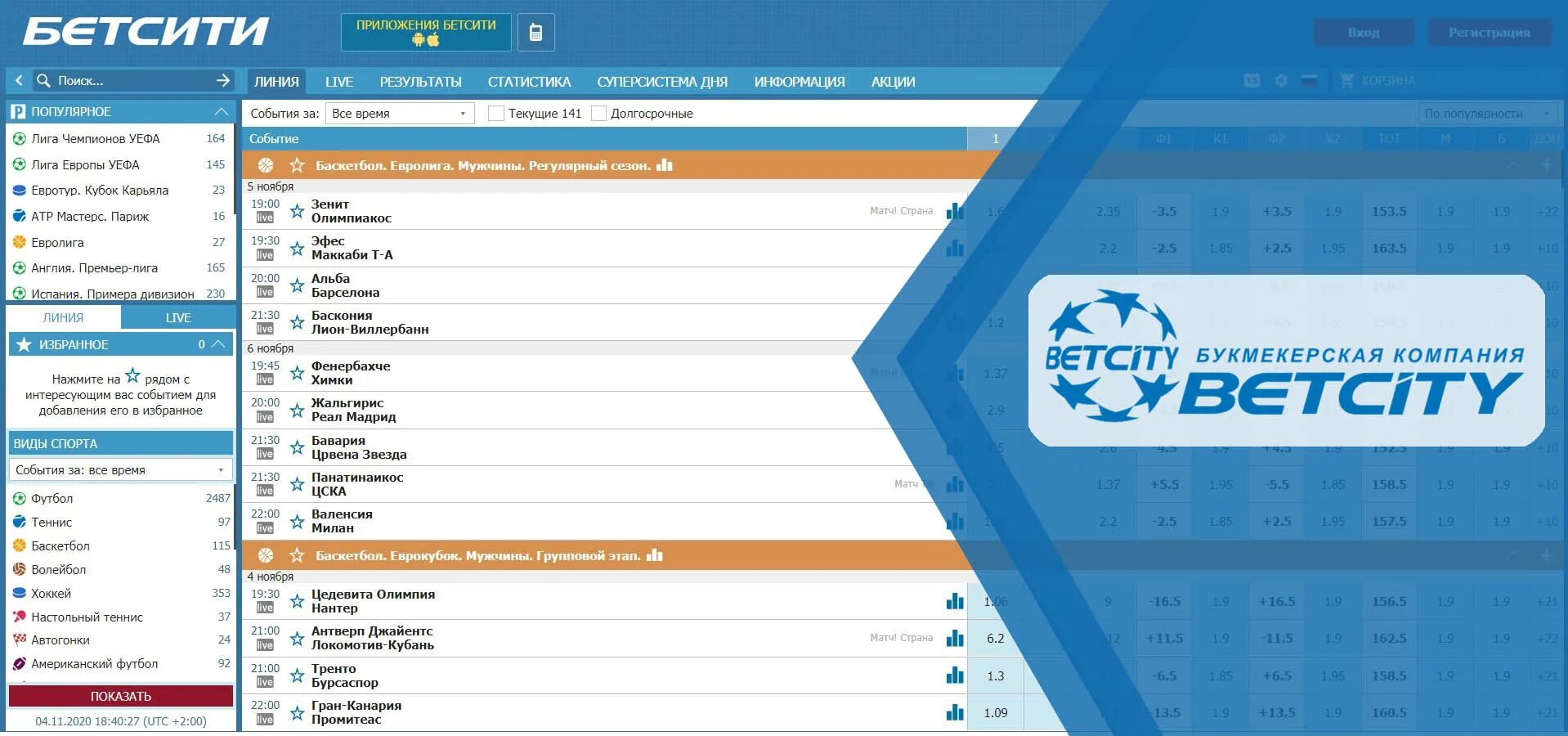The height and width of the screenshot is (736, 1568).
Task: Star the Евролига league header
Action: (x=297, y=165)
